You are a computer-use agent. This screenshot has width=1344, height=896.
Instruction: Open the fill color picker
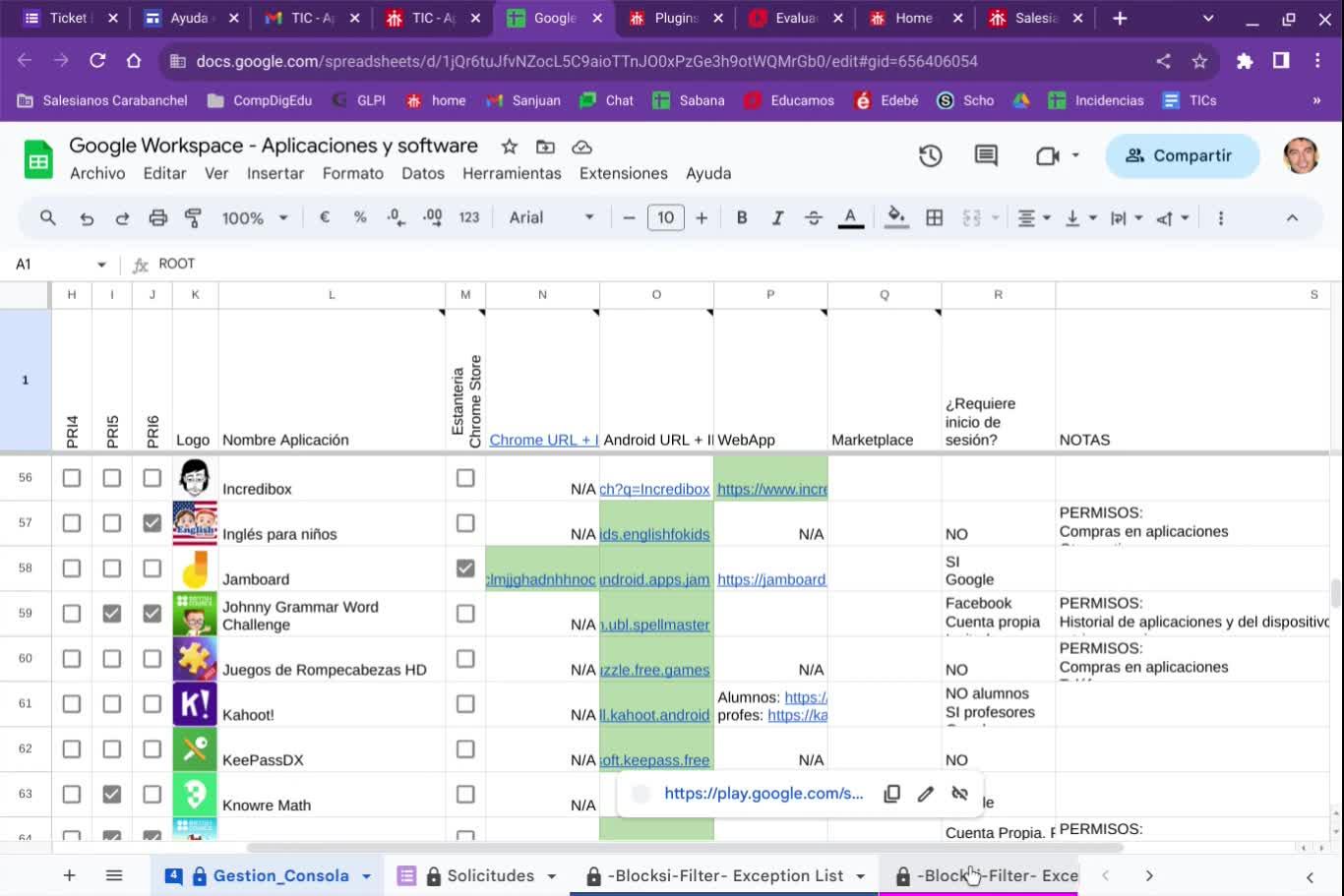pos(895,217)
